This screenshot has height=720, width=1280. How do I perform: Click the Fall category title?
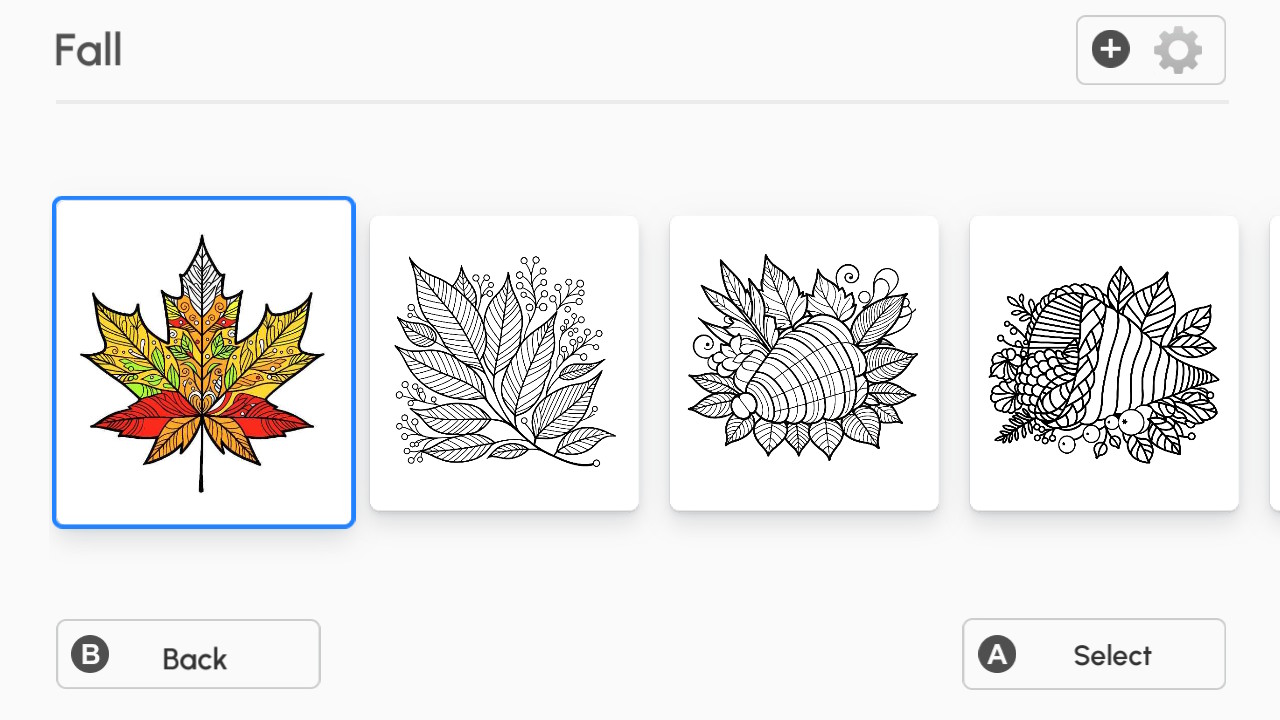coord(88,49)
